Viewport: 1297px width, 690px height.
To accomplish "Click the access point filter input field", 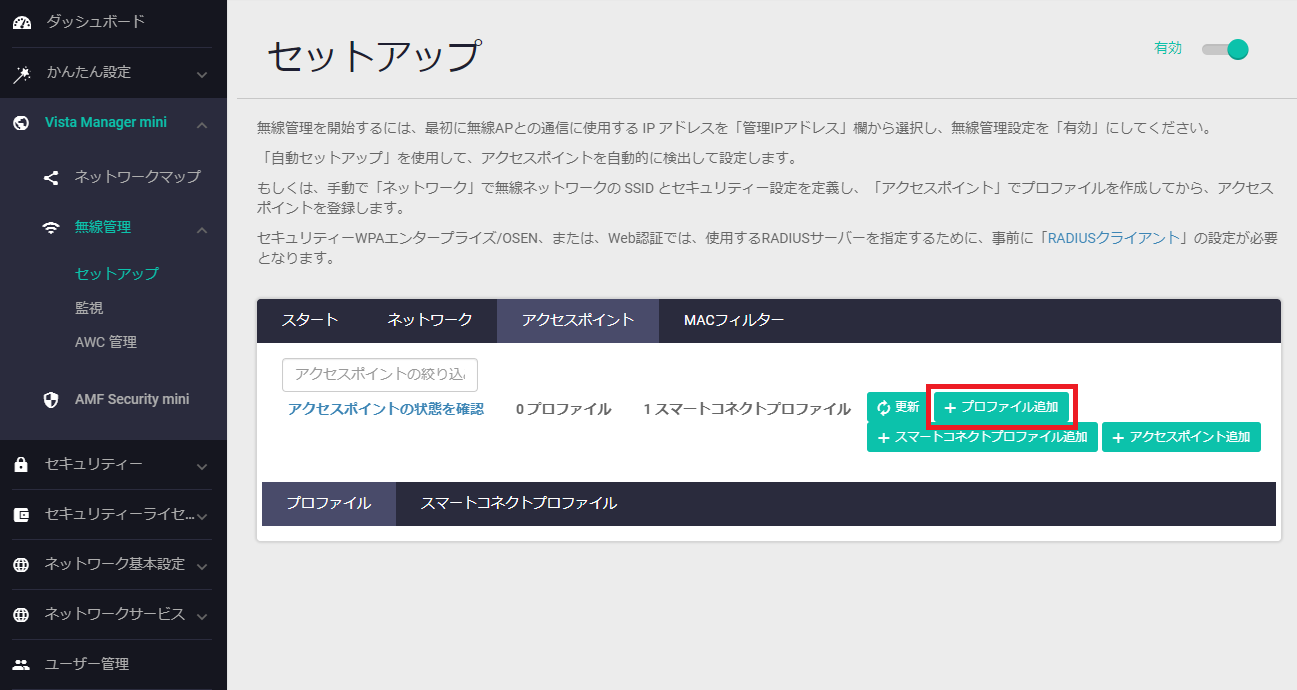I will pyautogui.click(x=380, y=374).
